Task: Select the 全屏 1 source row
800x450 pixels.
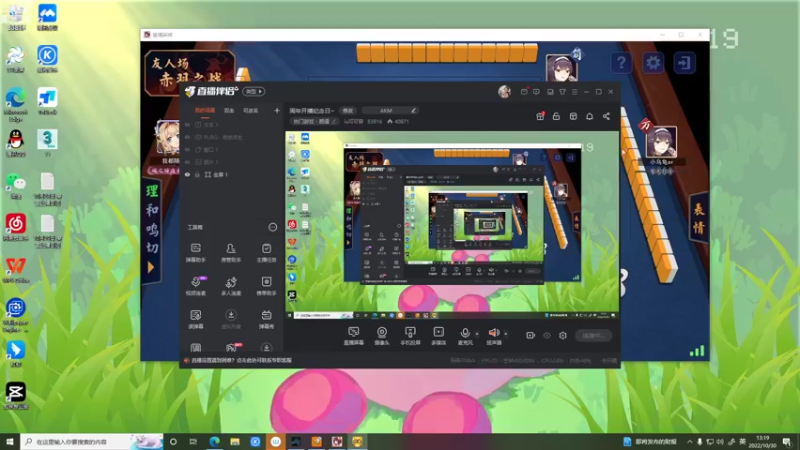Action: click(232, 174)
